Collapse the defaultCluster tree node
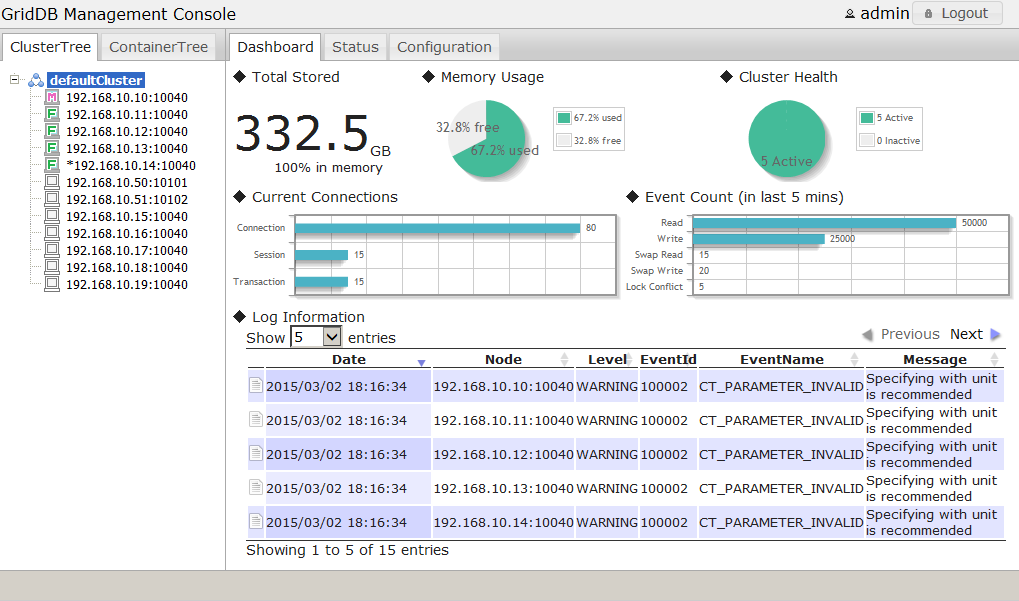1019x601 pixels. (14, 78)
